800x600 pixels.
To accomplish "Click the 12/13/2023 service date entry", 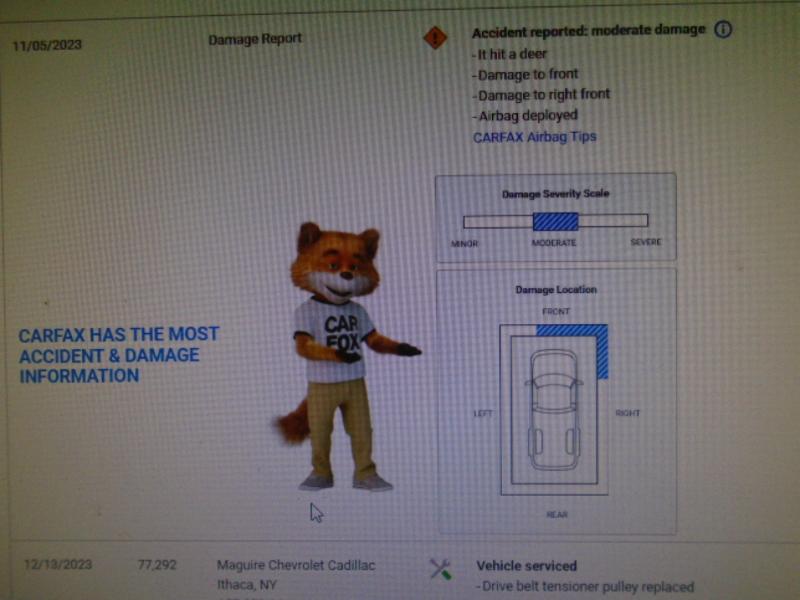I will (58, 564).
